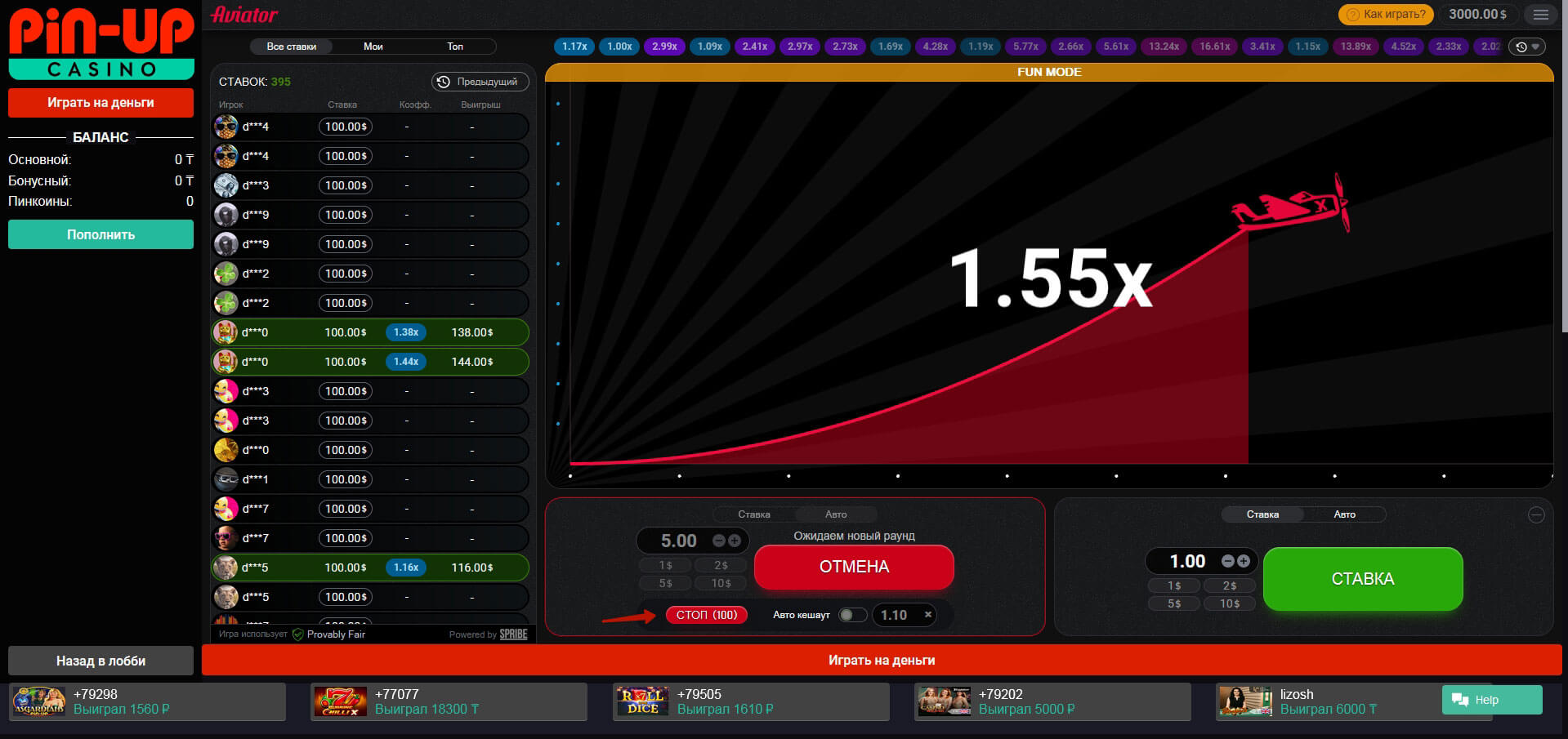The image size is (1568, 739).
Task: Click the plus icon next to the 1.00 bet
Action: pyautogui.click(x=1243, y=561)
